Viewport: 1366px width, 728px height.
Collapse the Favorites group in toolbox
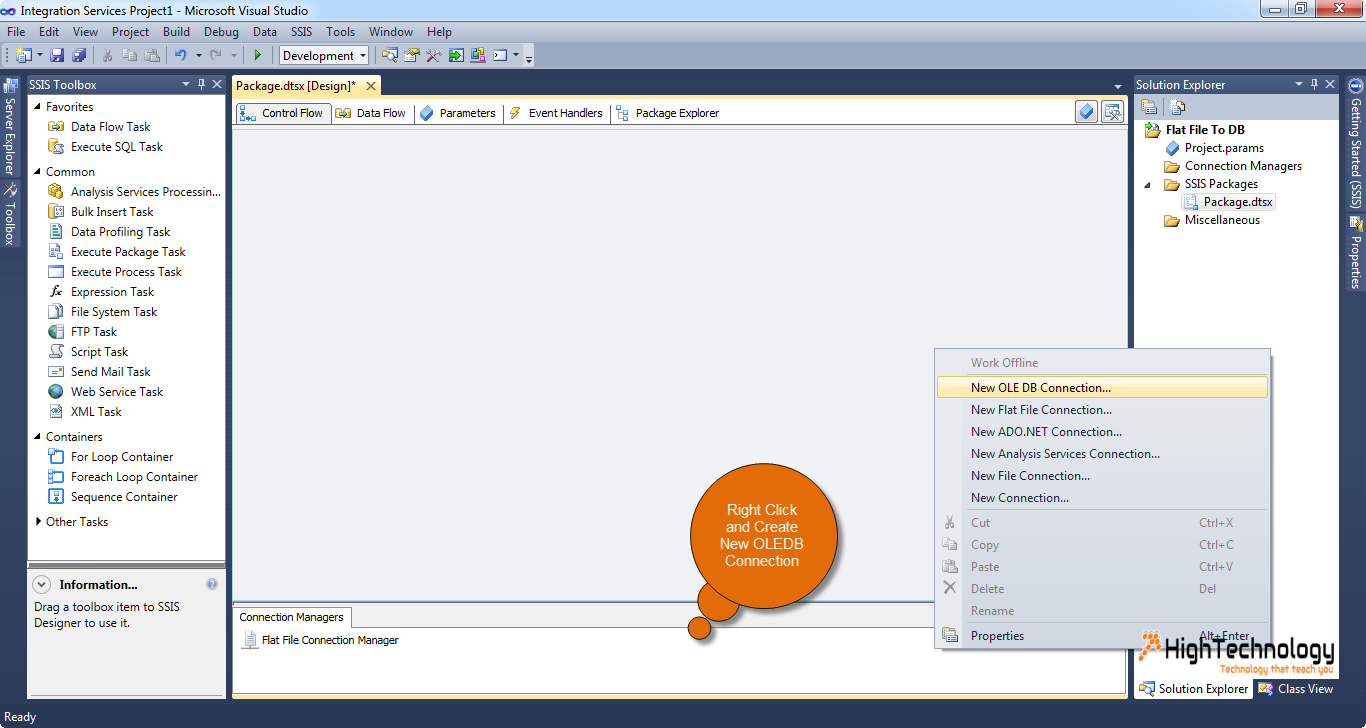(x=38, y=107)
